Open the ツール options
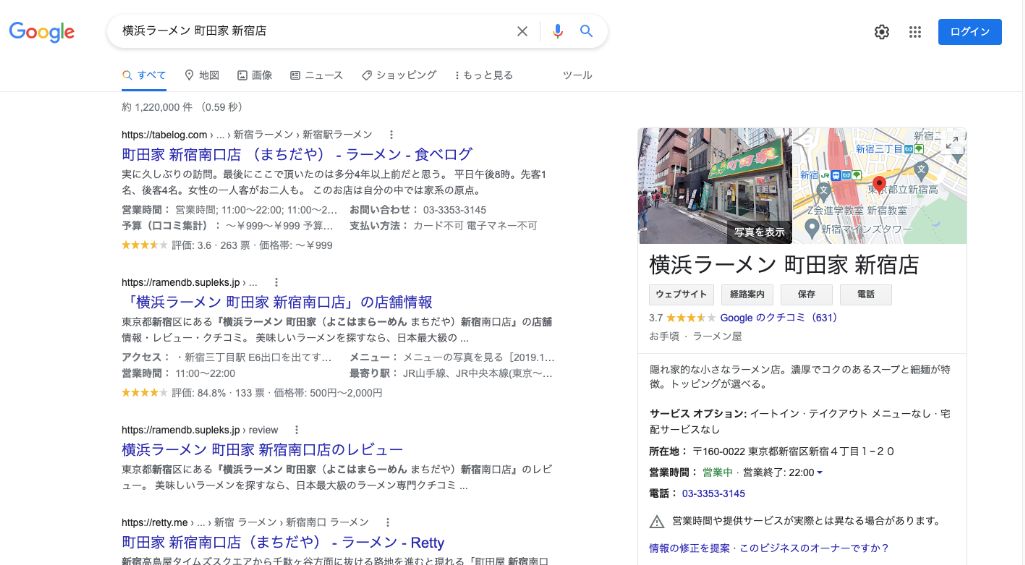Image resolution: width=1025 pixels, height=565 pixels. coord(577,75)
